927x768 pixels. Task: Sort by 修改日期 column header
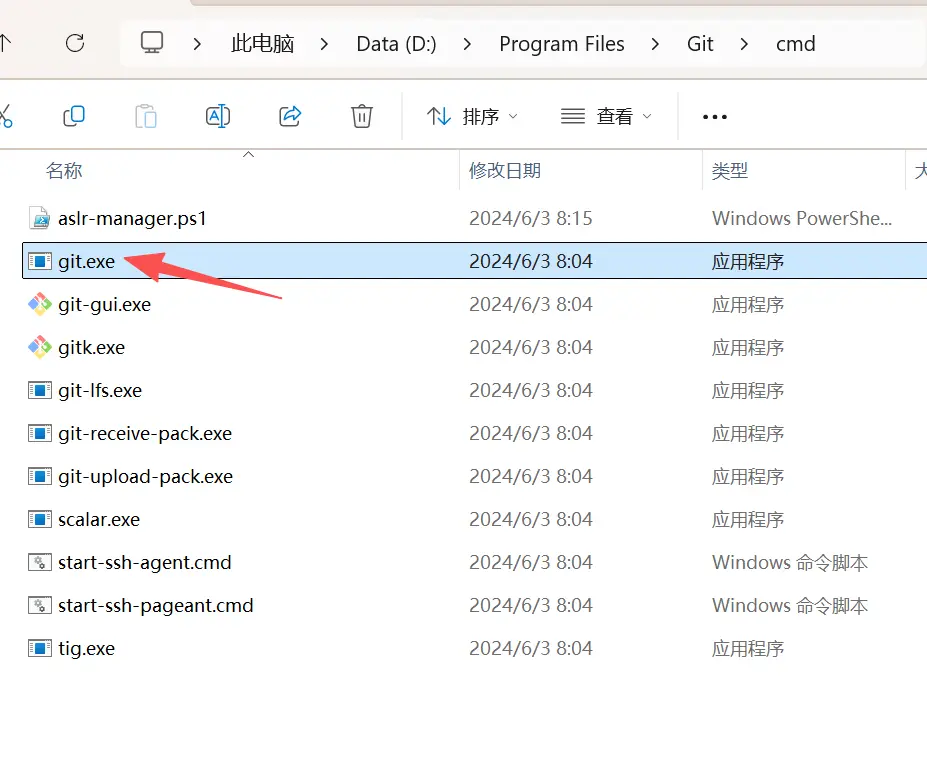(x=505, y=171)
